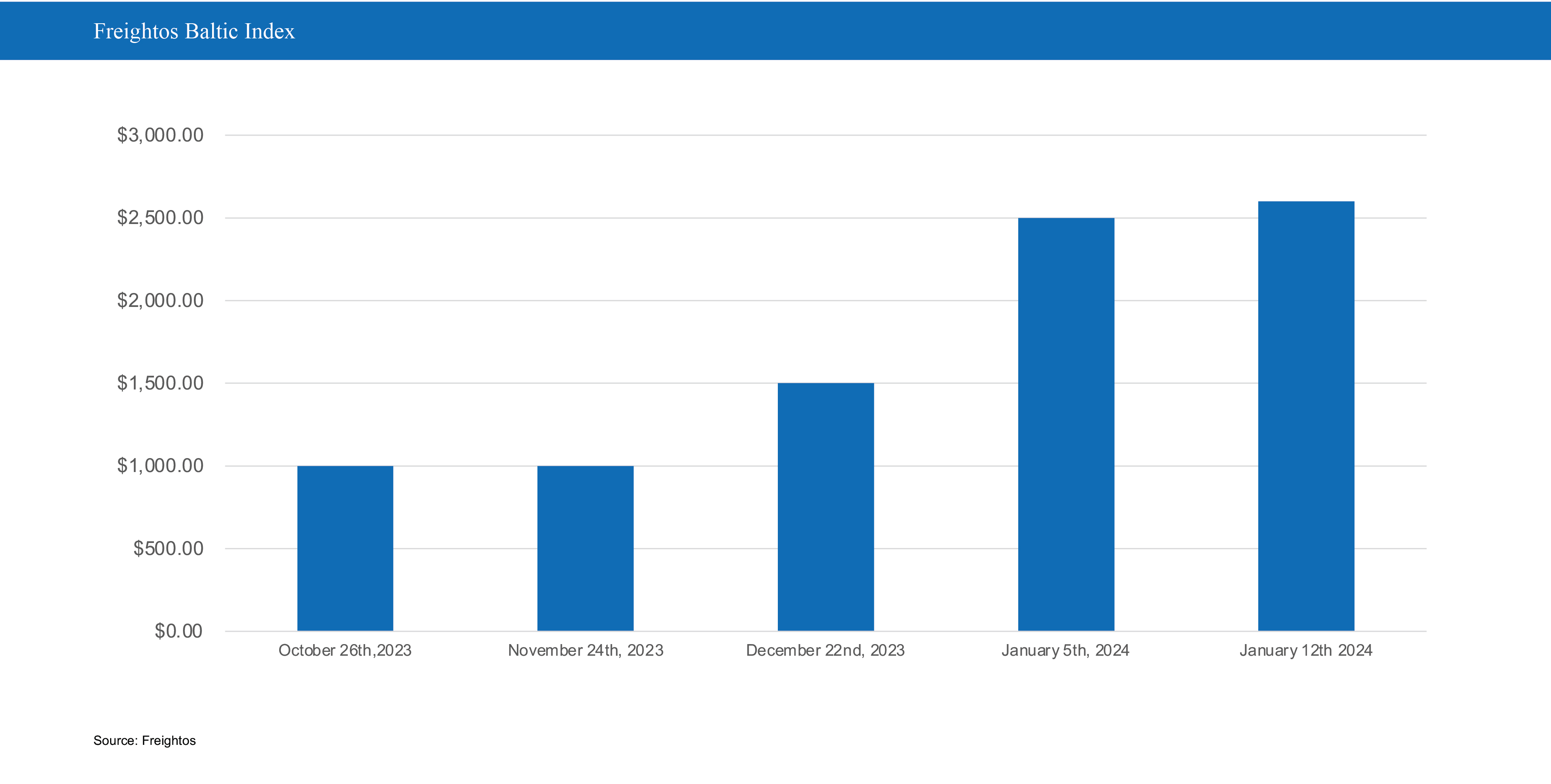Viewport: 1551px width, 784px height.
Task: Select the January 5th, 2024 bar
Action: [1066, 424]
